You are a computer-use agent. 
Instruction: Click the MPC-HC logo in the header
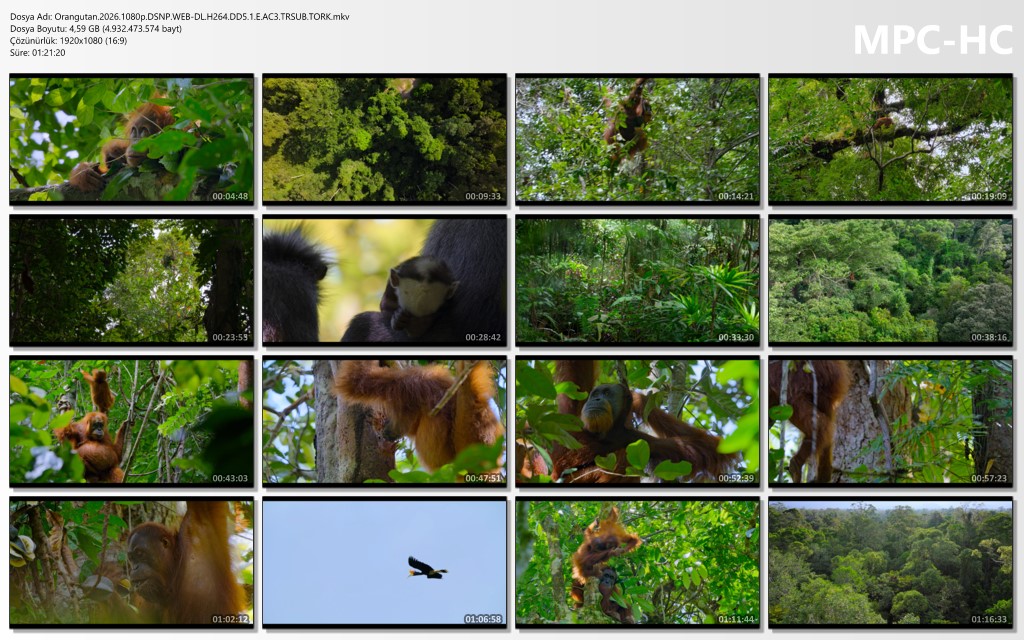pyautogui.click(x=932, y=39)
